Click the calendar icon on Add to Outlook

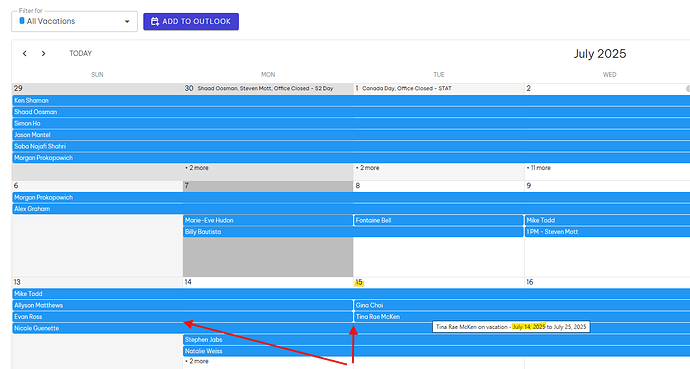click(x=154, y=22)
